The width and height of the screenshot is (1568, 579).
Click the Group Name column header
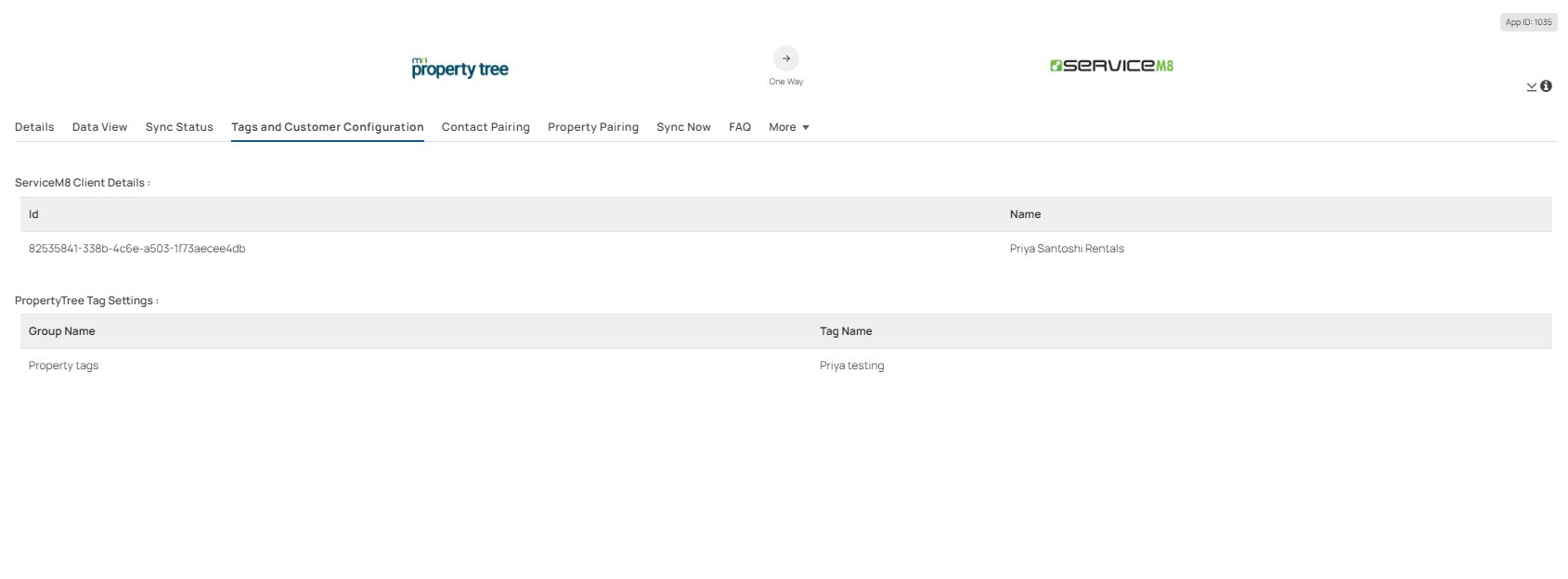(x=62, y=331)
